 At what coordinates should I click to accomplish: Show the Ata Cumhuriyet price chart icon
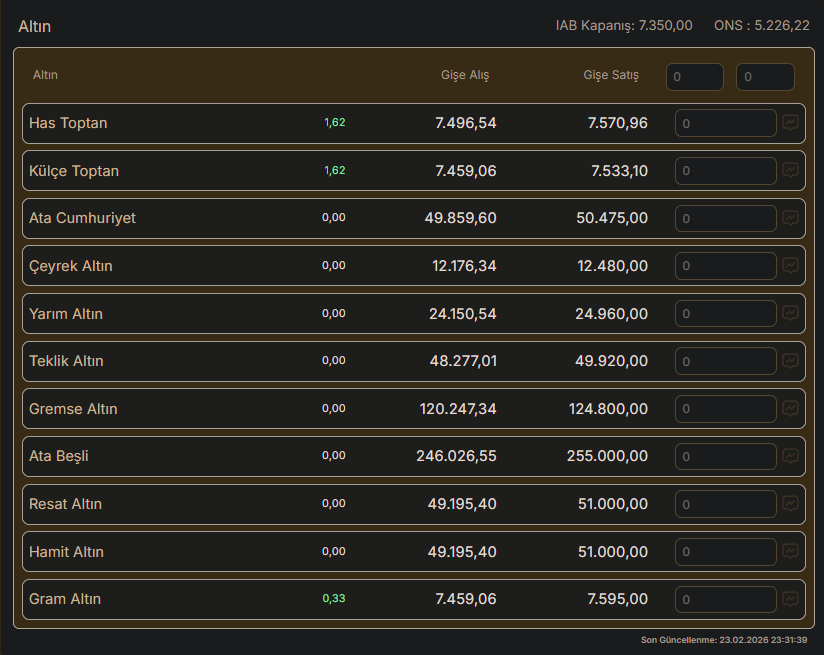click(x=790, y=218)
